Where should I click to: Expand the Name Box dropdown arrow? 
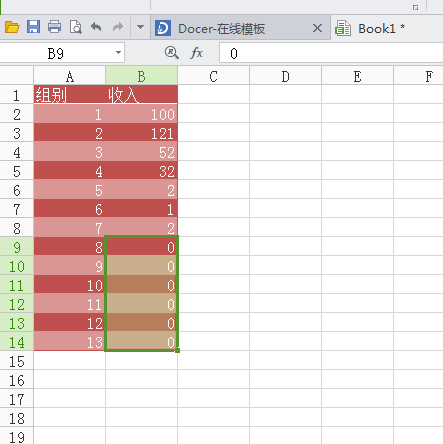click(x=118, y=53)
